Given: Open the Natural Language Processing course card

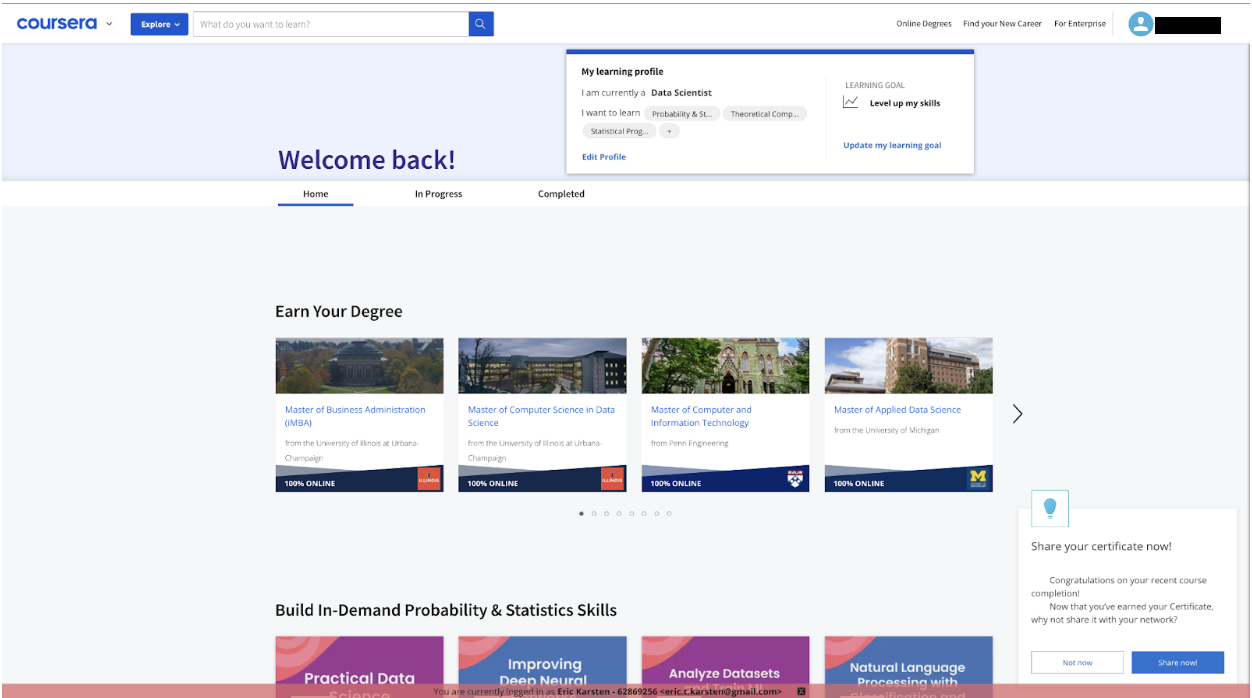Looking at the screenshot, I should [909, 667].
